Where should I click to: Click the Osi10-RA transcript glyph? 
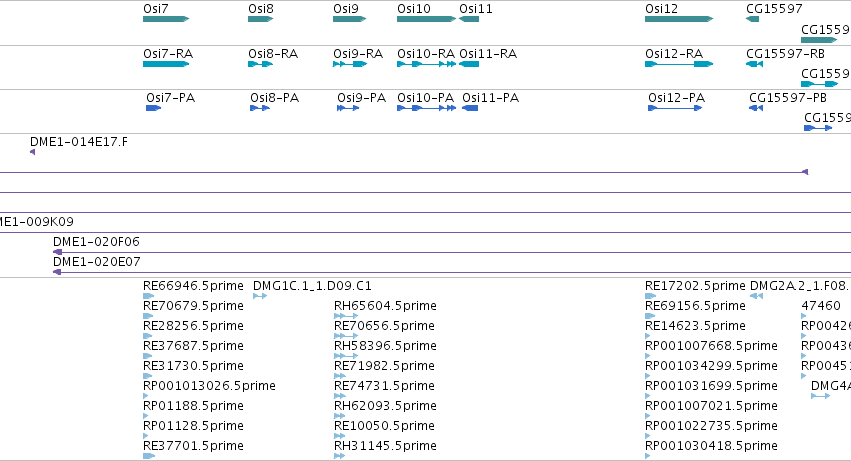(x=427, y=64)
